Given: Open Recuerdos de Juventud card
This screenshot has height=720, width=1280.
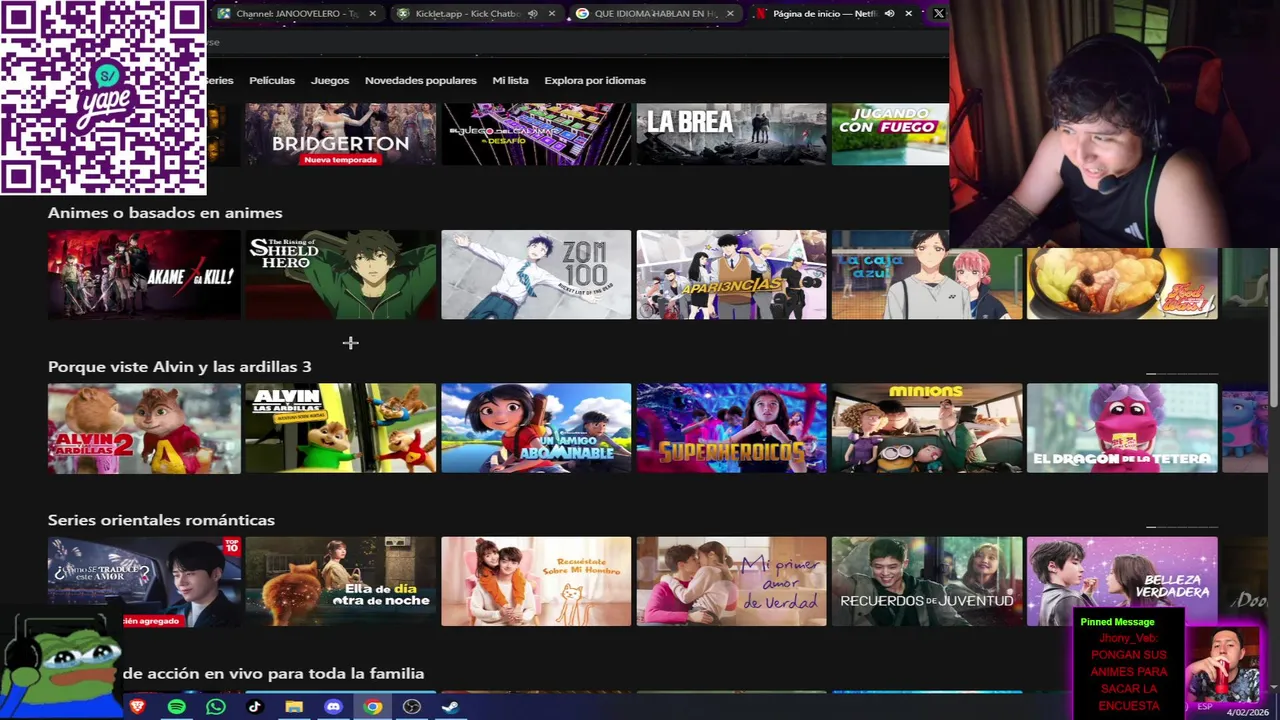Looking at the screenshot, I should [927, 581].
